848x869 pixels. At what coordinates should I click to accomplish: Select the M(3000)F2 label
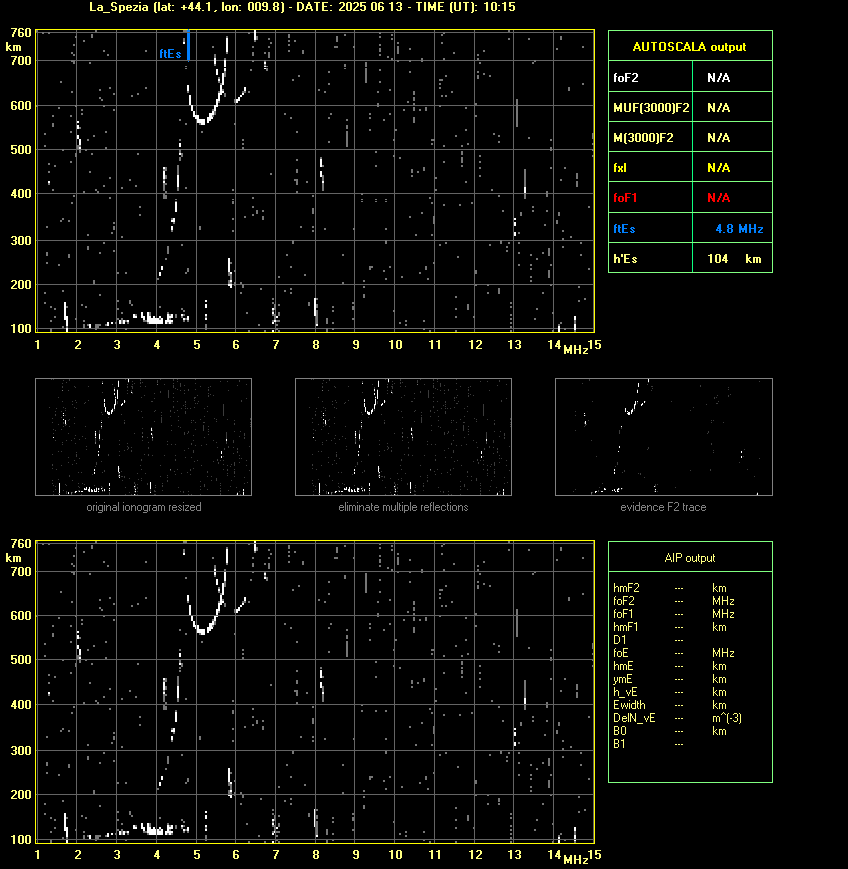(x=643, y=137)
